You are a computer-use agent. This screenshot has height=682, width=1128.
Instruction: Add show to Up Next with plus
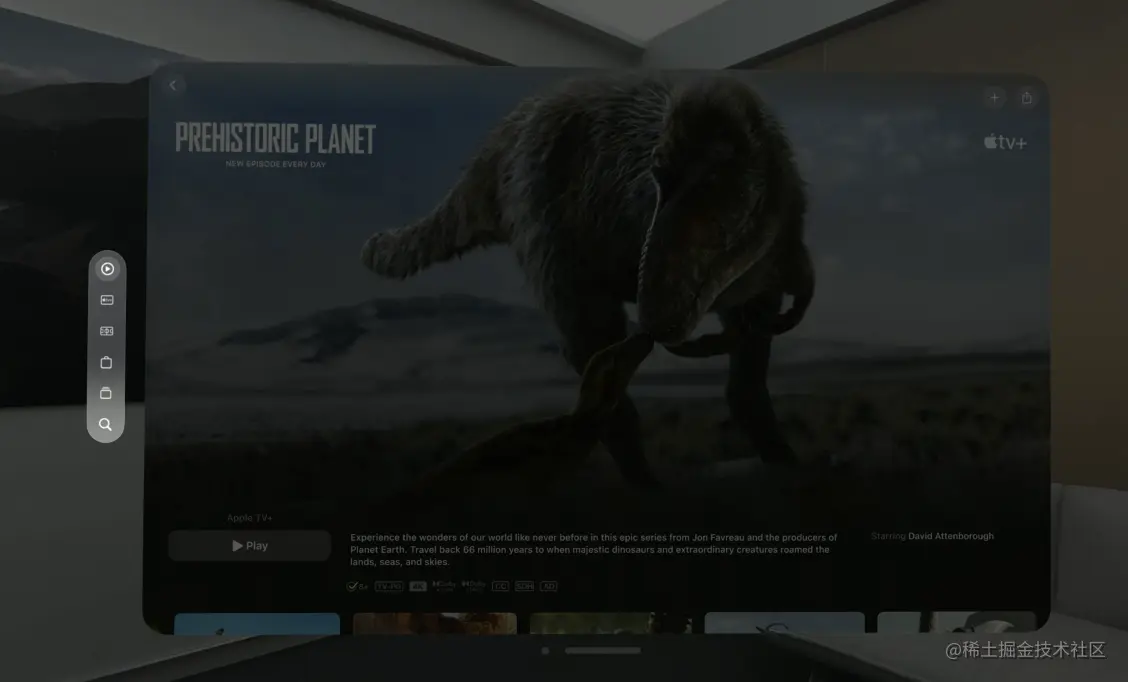click(994, 98)
